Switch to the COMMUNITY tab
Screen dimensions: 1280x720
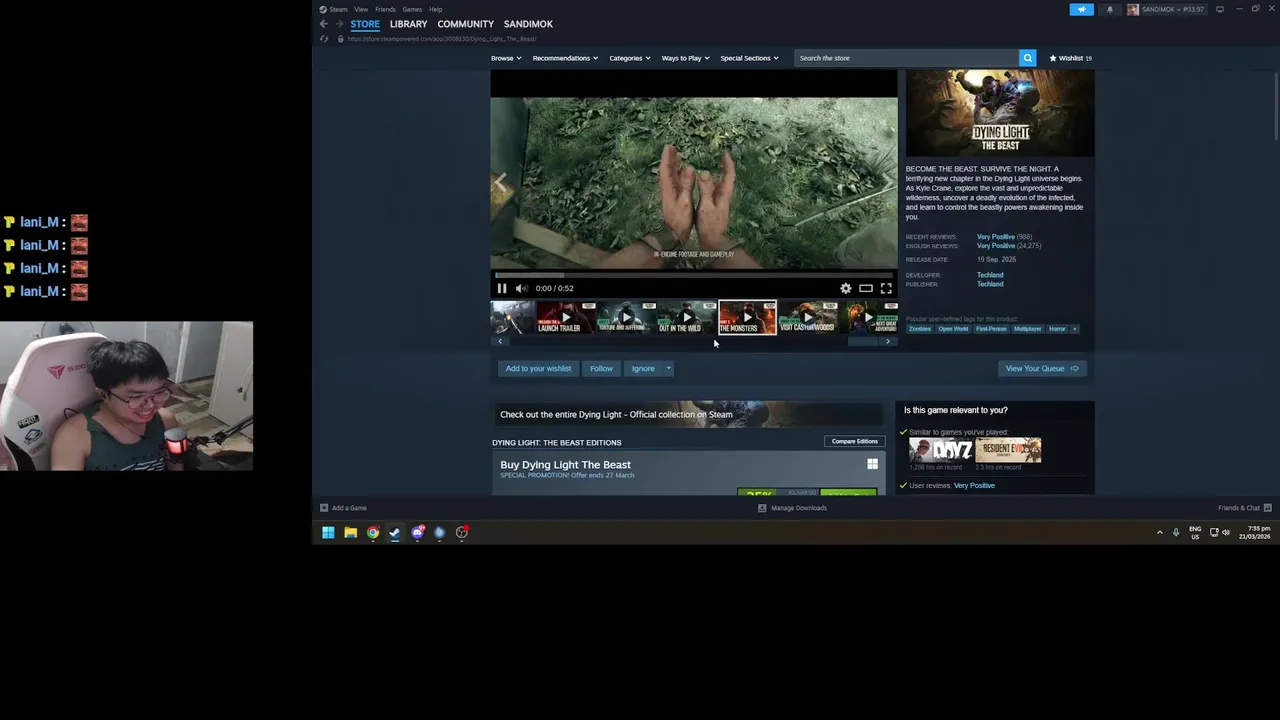tap(465, 24)
